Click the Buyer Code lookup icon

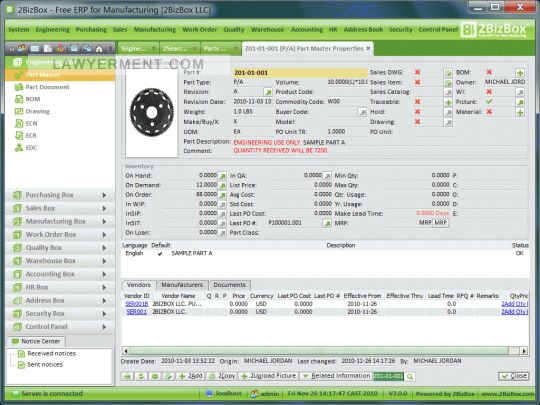click(x=362, y=112)
